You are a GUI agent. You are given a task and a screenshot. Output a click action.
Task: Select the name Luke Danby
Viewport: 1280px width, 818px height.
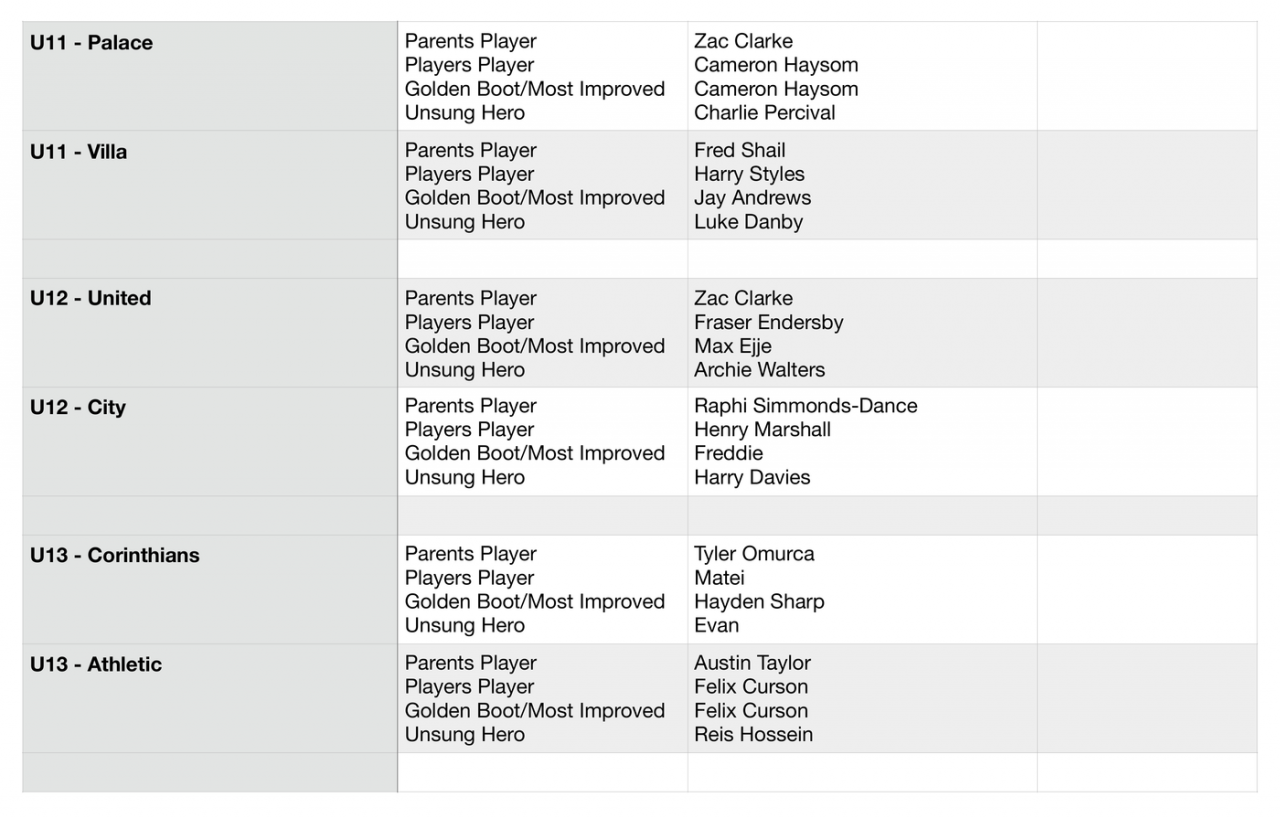click(x=748, y=222)
